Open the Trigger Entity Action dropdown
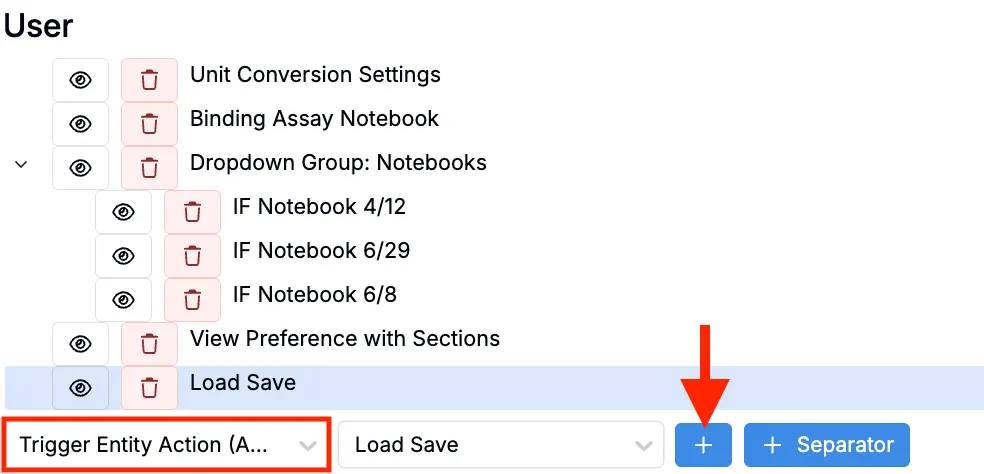984x474 pixels. coord(167,445)
